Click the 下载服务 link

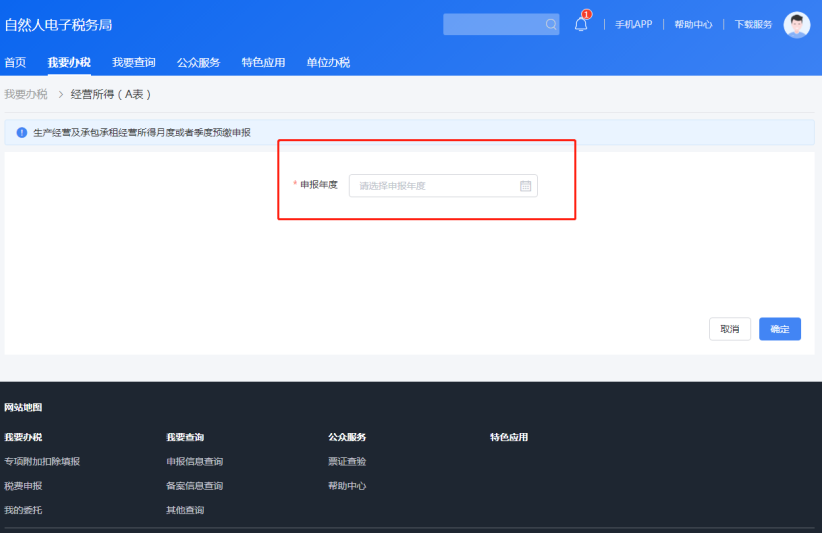click(753, 24)
